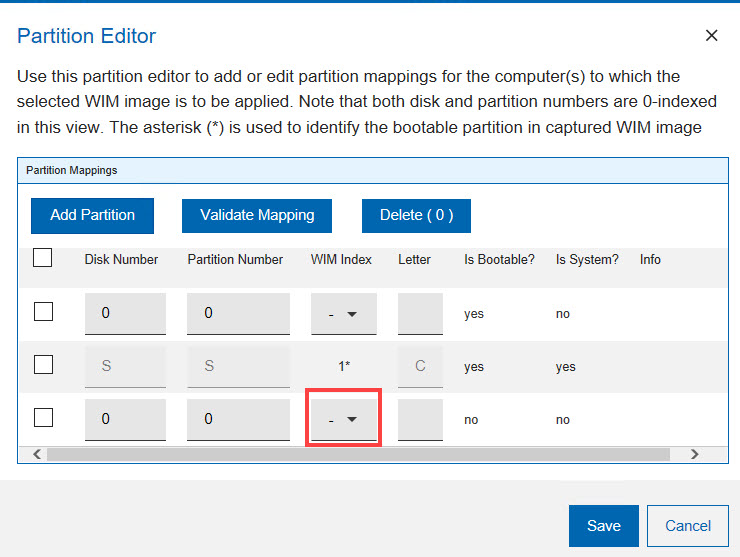This screenshot has height=557, width=740.
Task: Click the Add Partition button
Action: [92, 215]
